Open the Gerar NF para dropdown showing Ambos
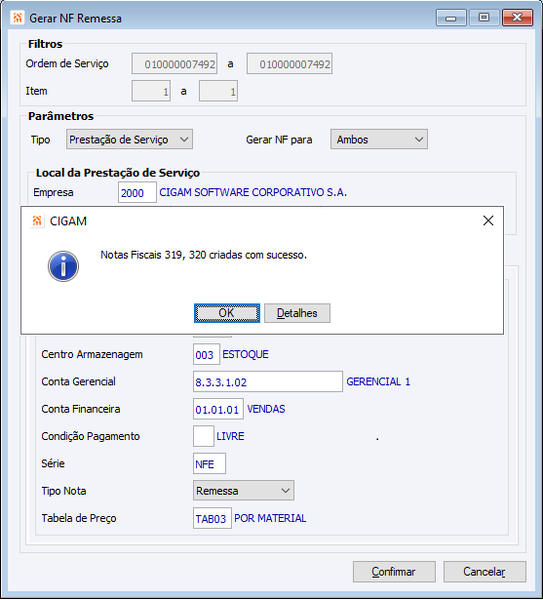 379,139
